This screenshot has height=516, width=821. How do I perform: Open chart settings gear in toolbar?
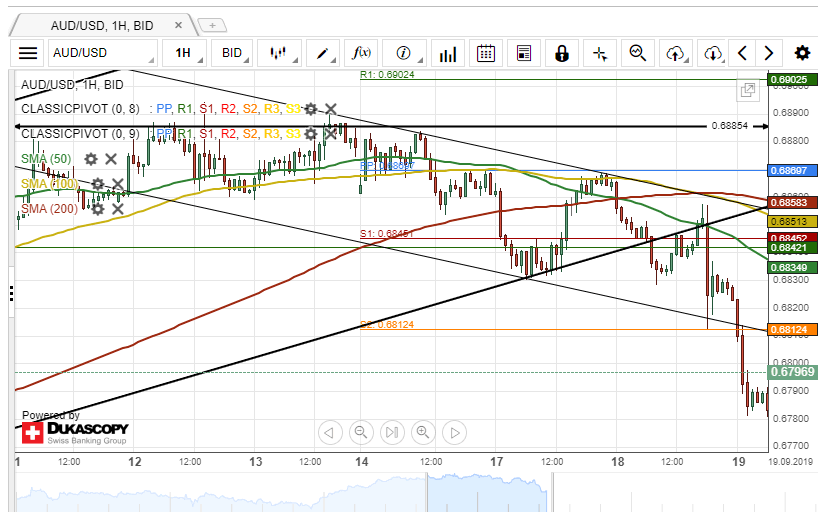[x=802, y=53]
